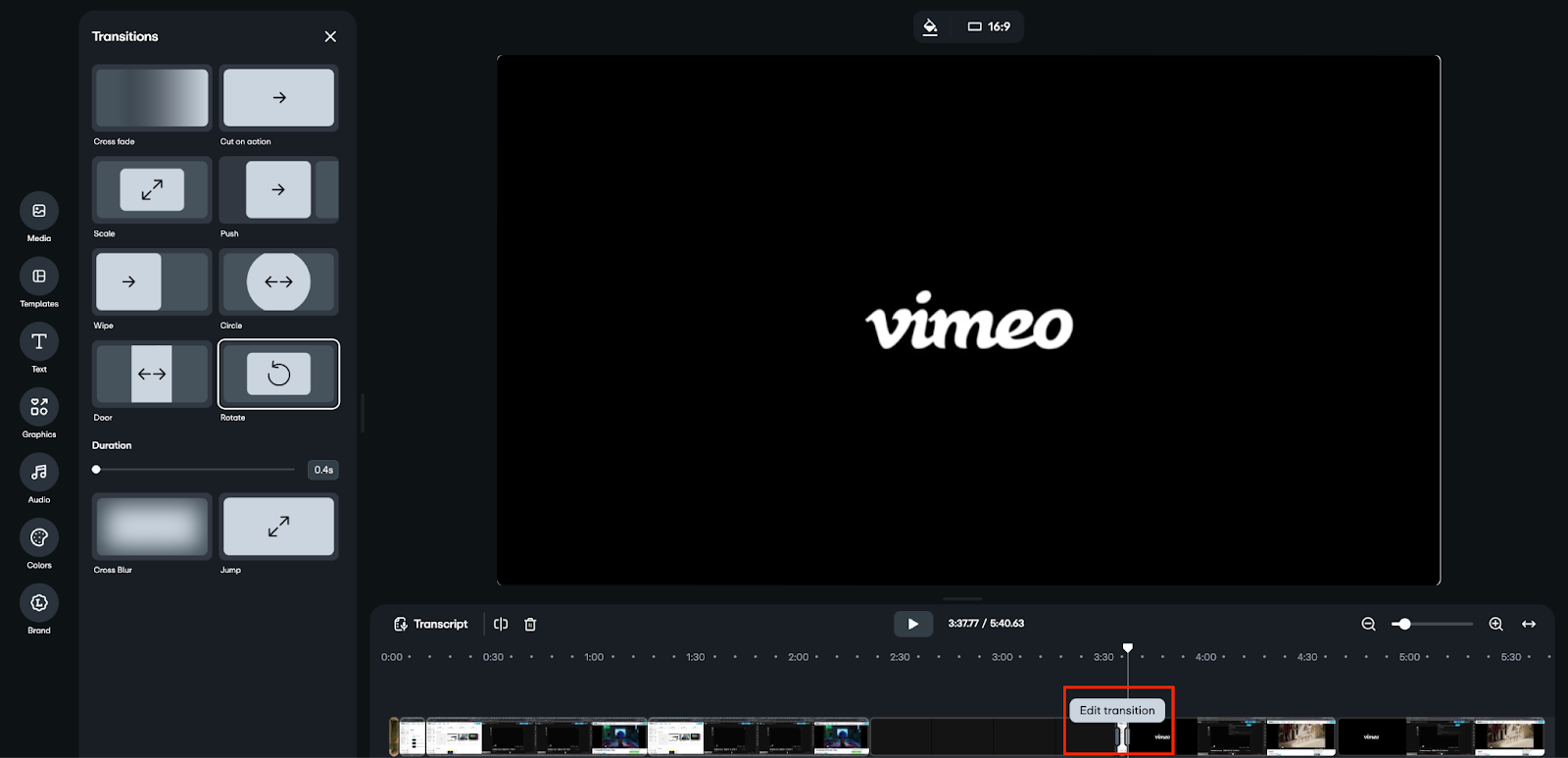
Task: Click the split clip icon
Action: click(x=501, y=625)
